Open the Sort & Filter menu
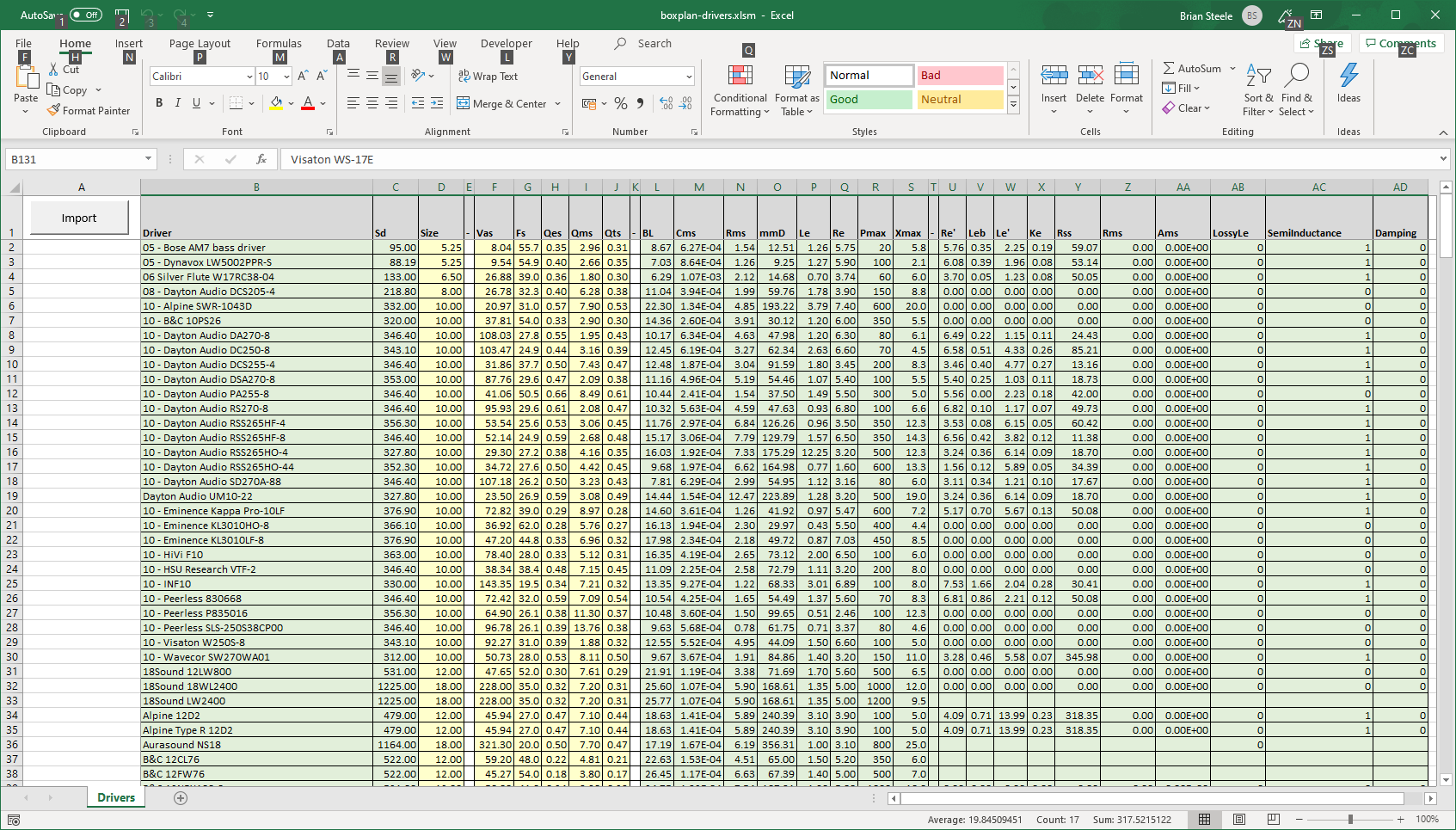 tap(1258, 91)
